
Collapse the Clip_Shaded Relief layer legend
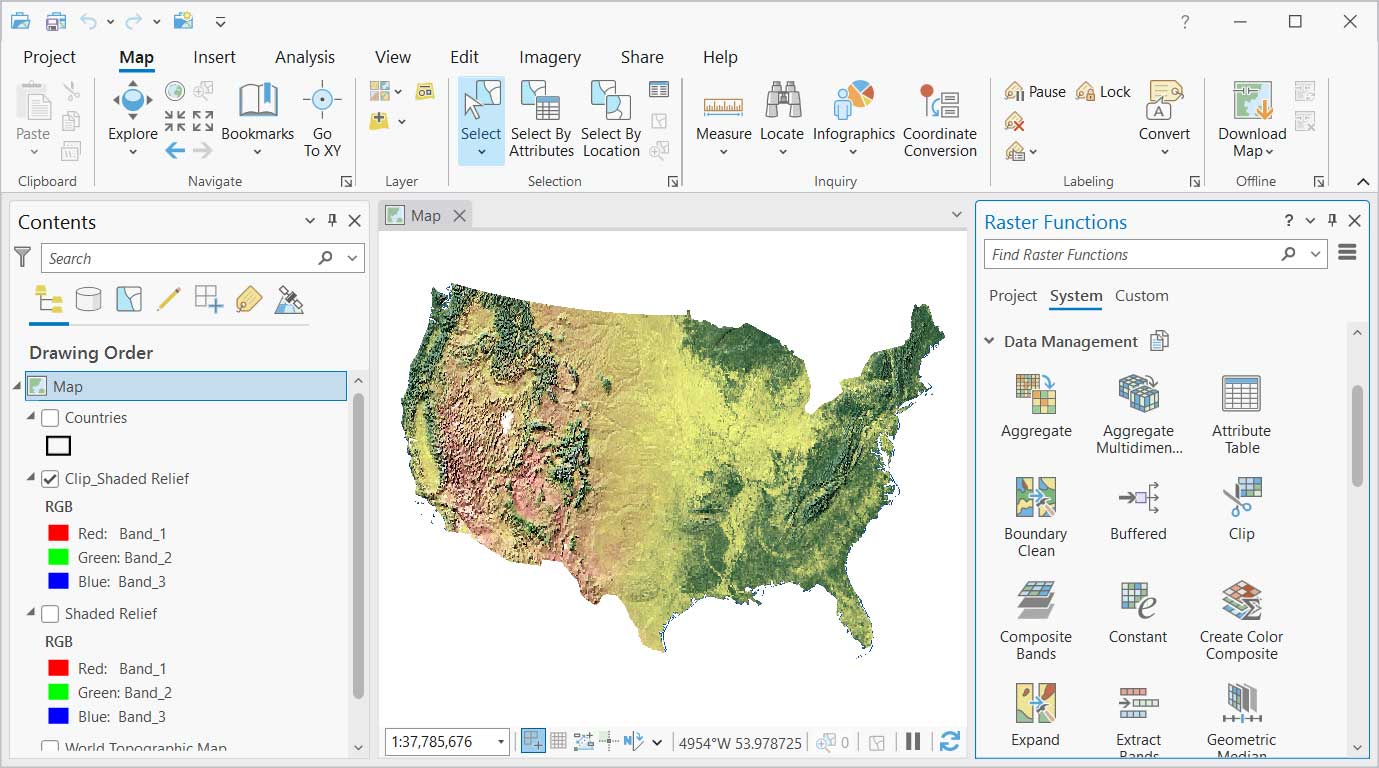click(31, 478)
